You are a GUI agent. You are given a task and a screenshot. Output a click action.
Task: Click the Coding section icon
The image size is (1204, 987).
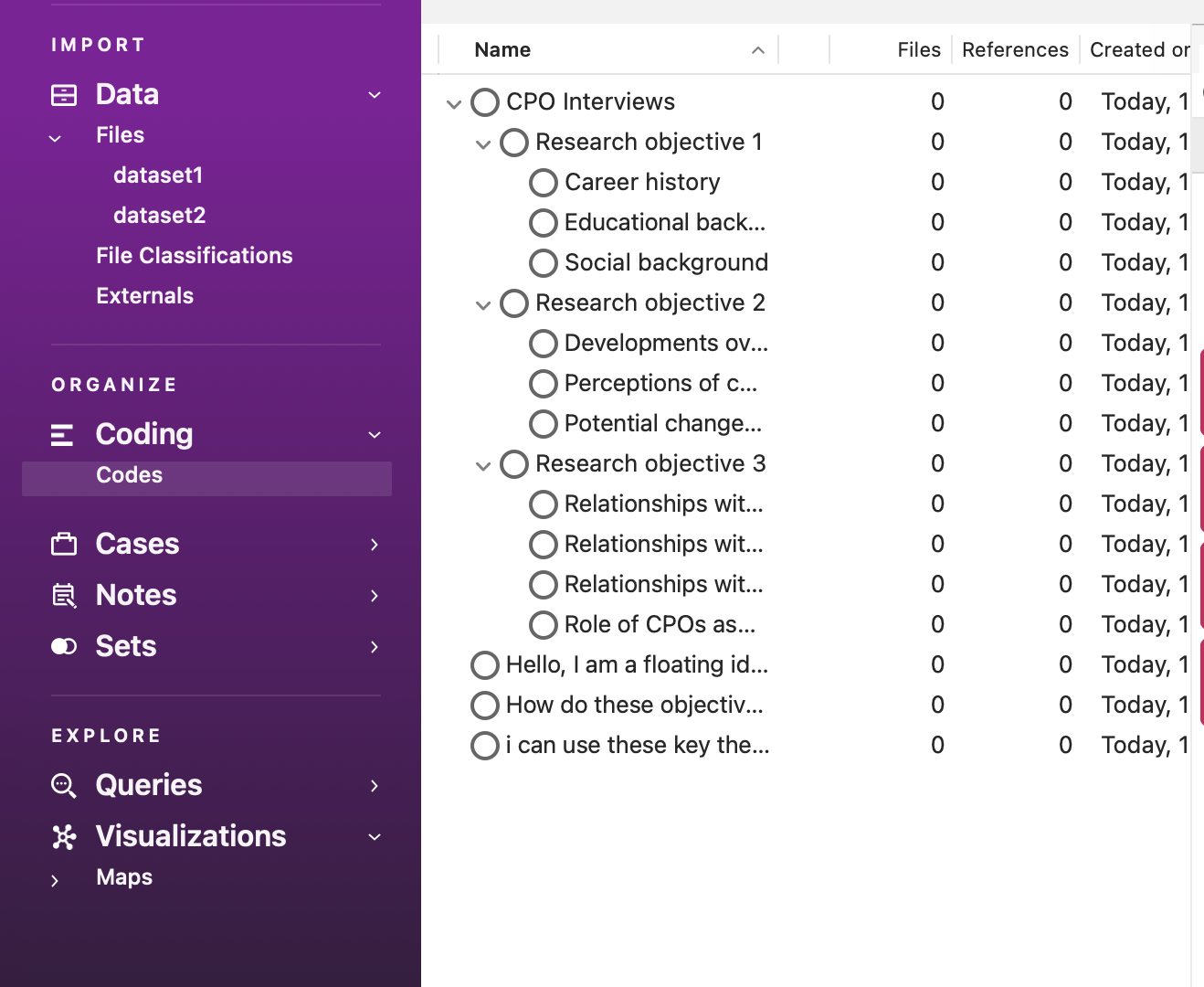62,435
